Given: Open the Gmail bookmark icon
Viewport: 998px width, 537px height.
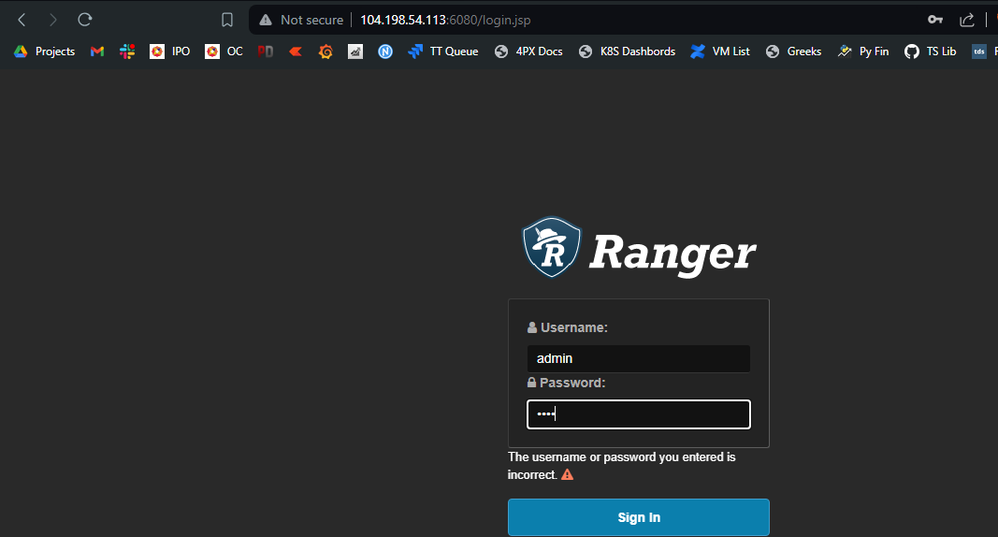Looking at the screenshot, I should [x=97, y=52].
